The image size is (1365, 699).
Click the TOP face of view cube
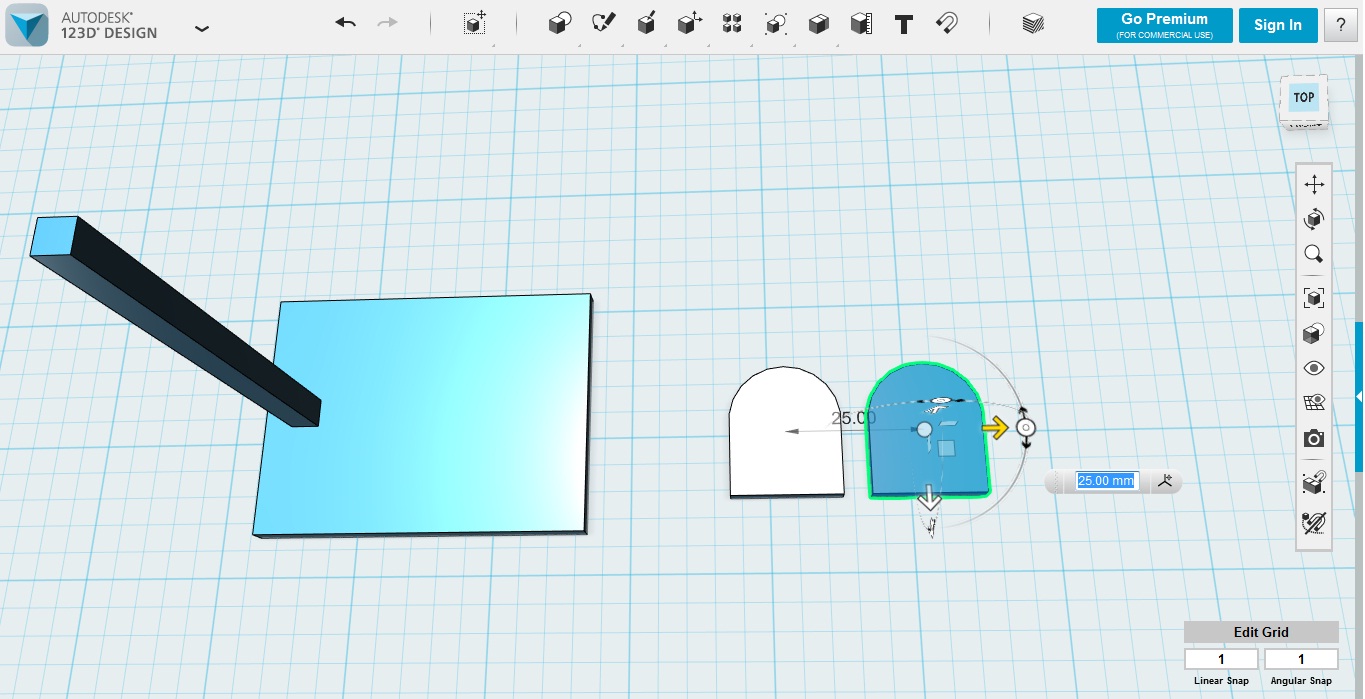point(1303,98)
